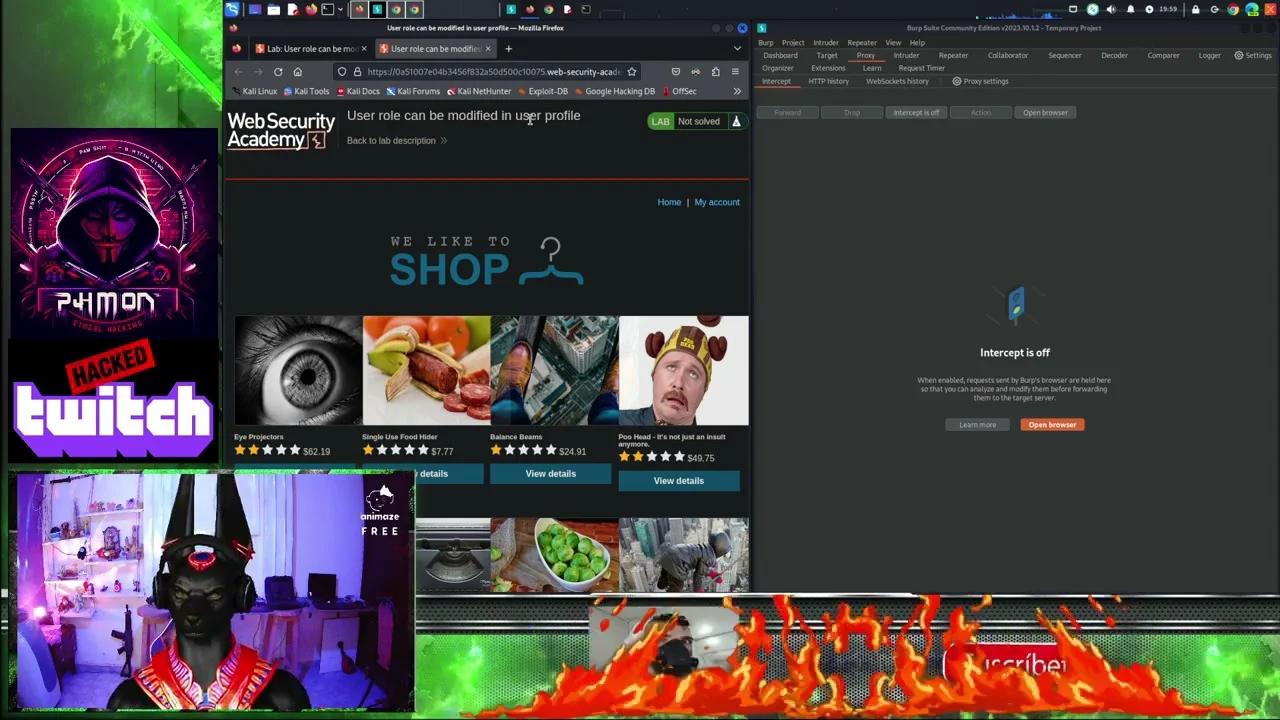This screenshot has width=1280, height=720.
Task: Open a new Firefox tab
Action: click(508, 49)
